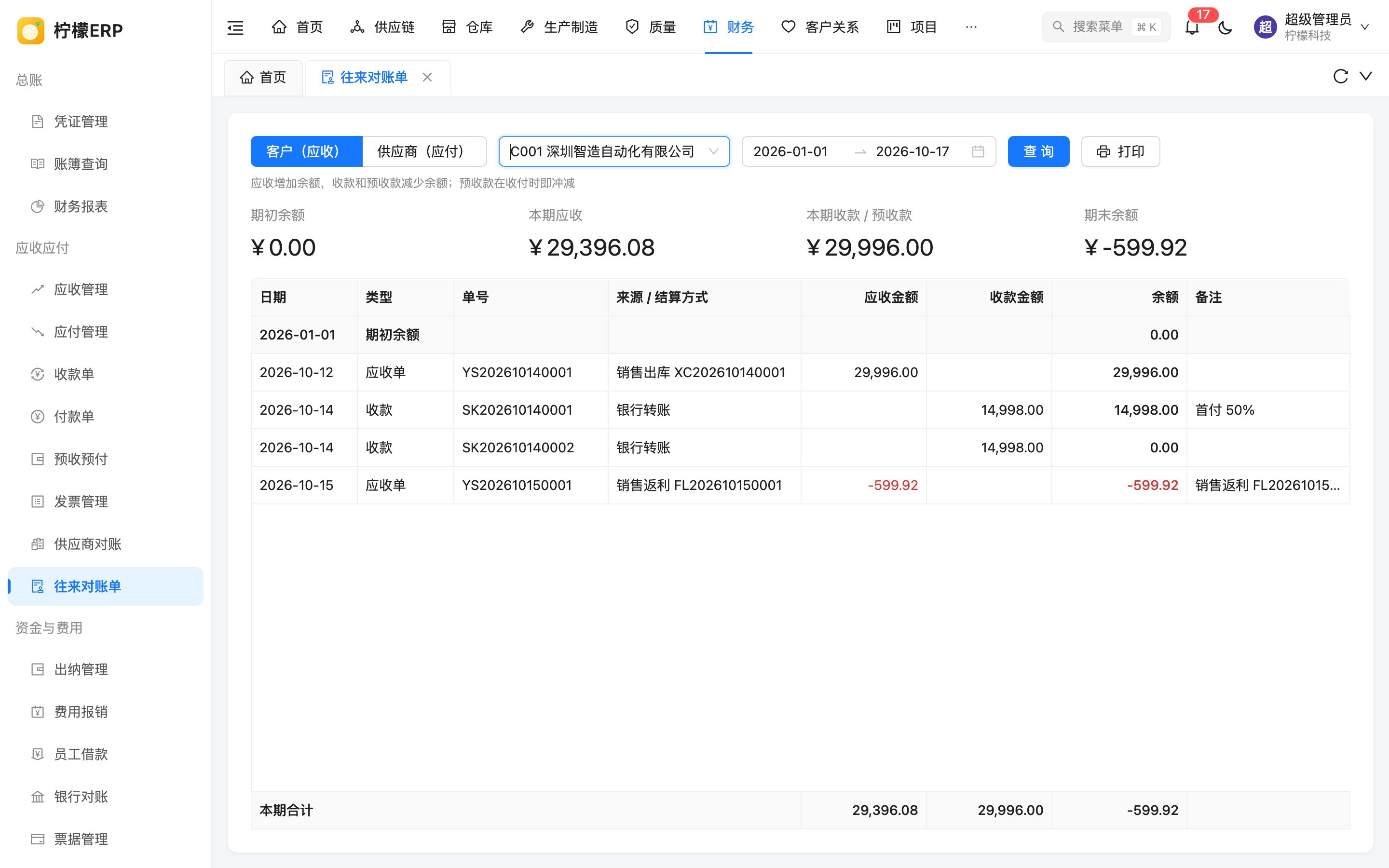Click document number YS202610140001
Viewport: 1389px width, 868px height.
point(517,373)
